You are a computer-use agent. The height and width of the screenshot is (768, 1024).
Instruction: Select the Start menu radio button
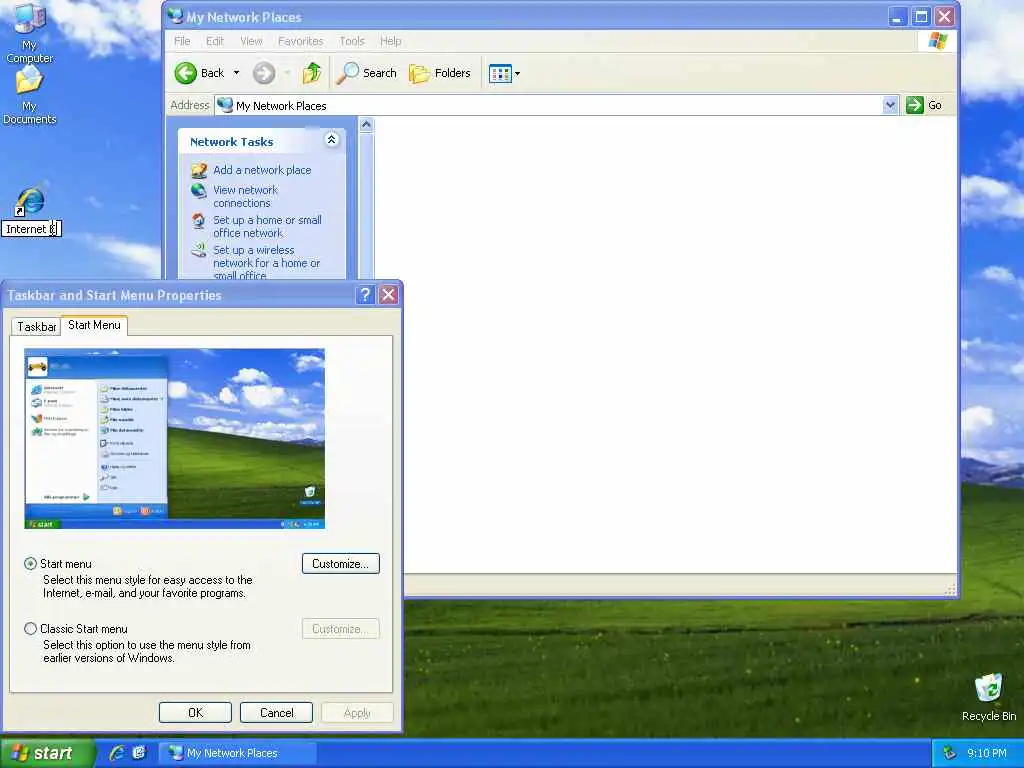tap(30, 564)
